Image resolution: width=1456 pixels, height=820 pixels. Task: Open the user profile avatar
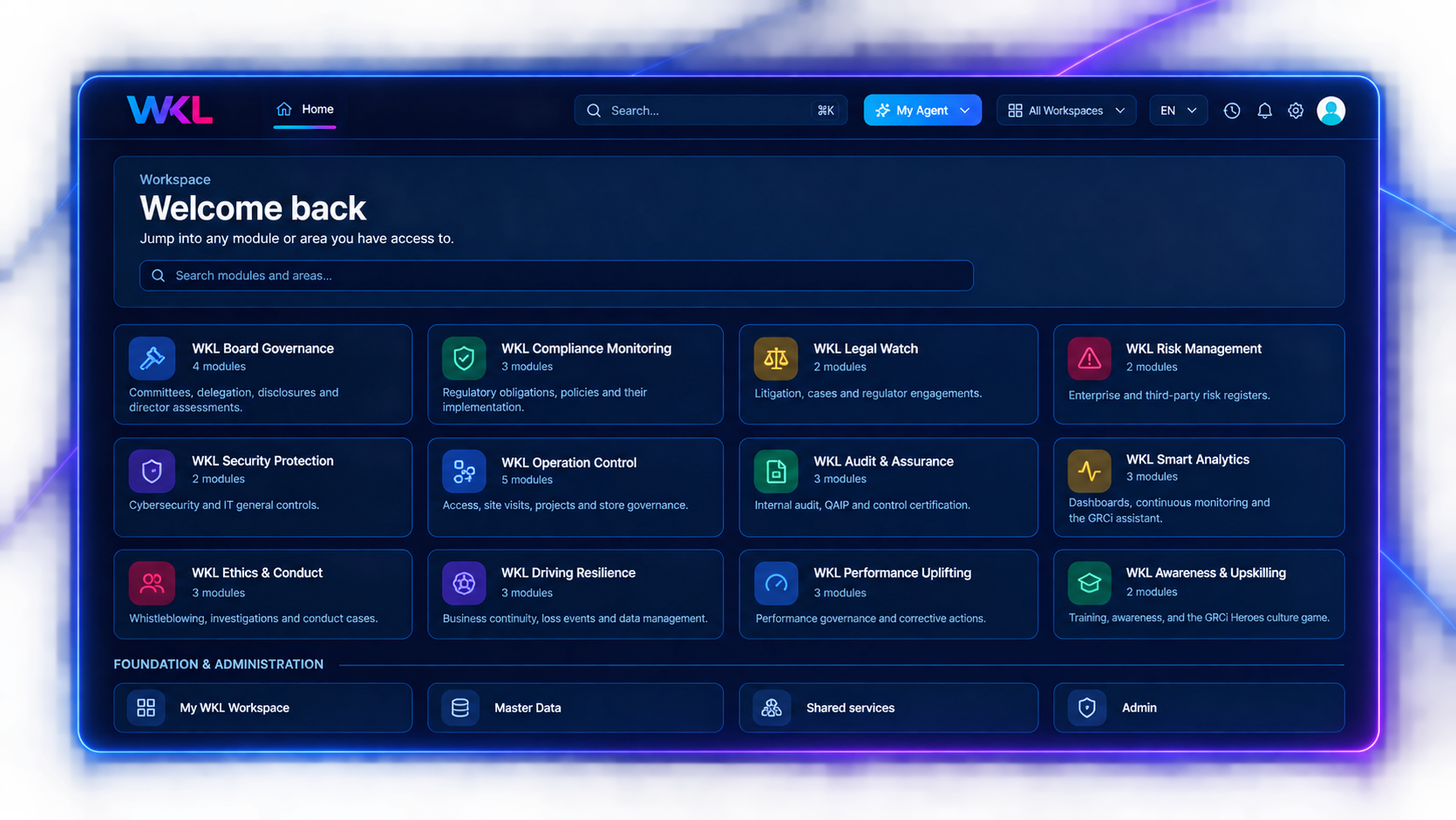1330,111
